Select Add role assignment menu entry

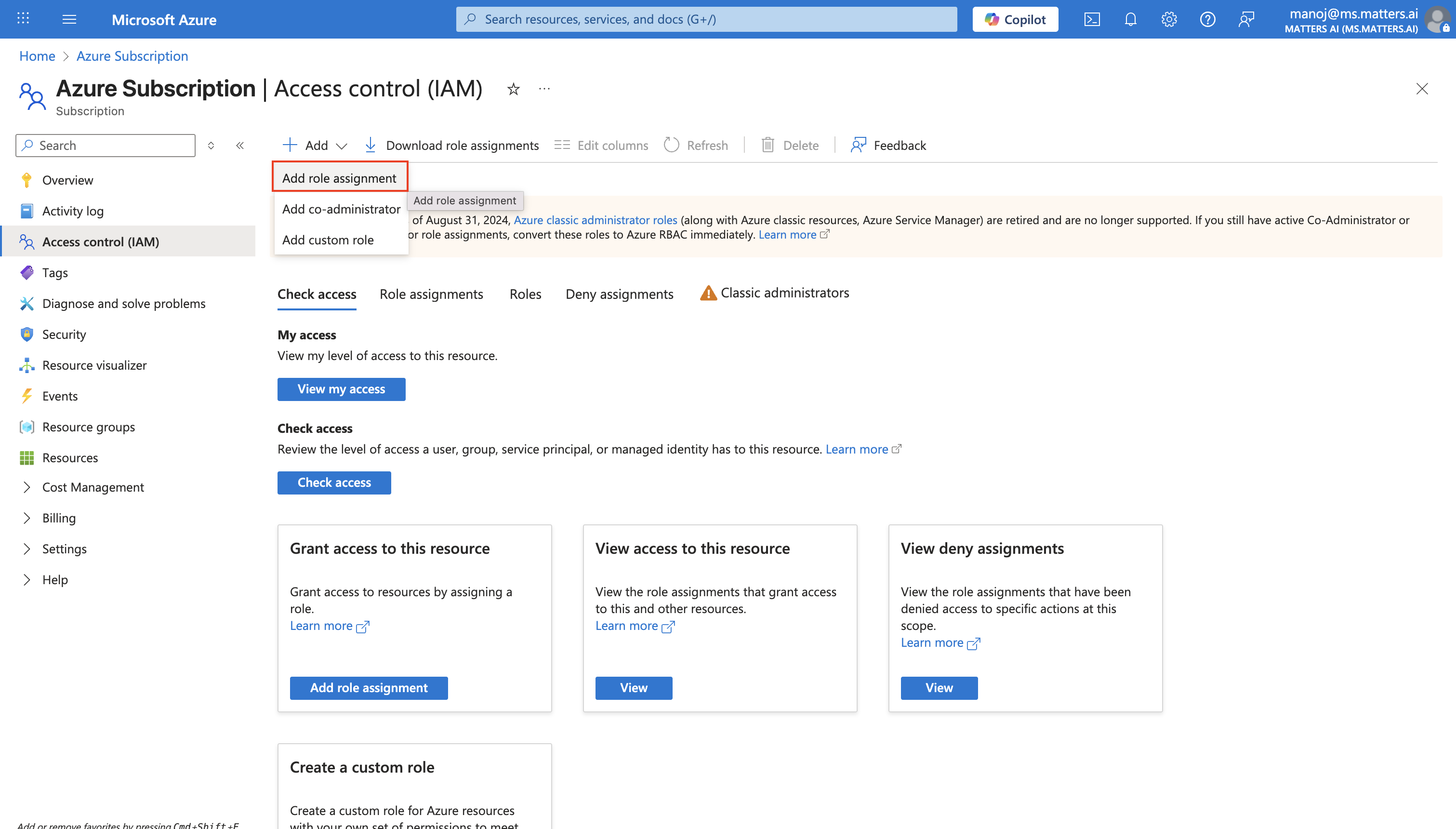tap(340, 178)
